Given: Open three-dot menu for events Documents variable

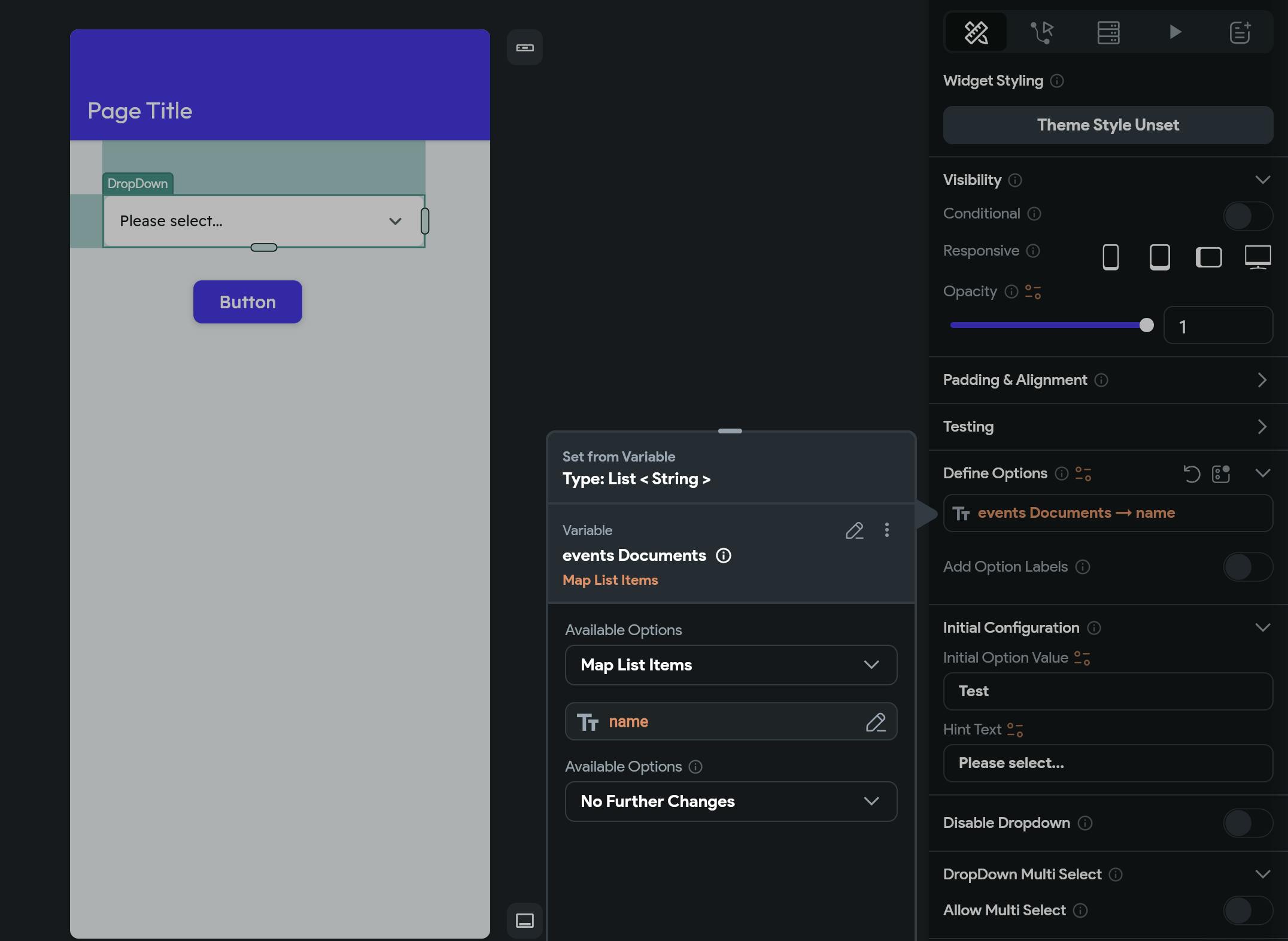Looking at the screenshot, I should coord(886,530).
